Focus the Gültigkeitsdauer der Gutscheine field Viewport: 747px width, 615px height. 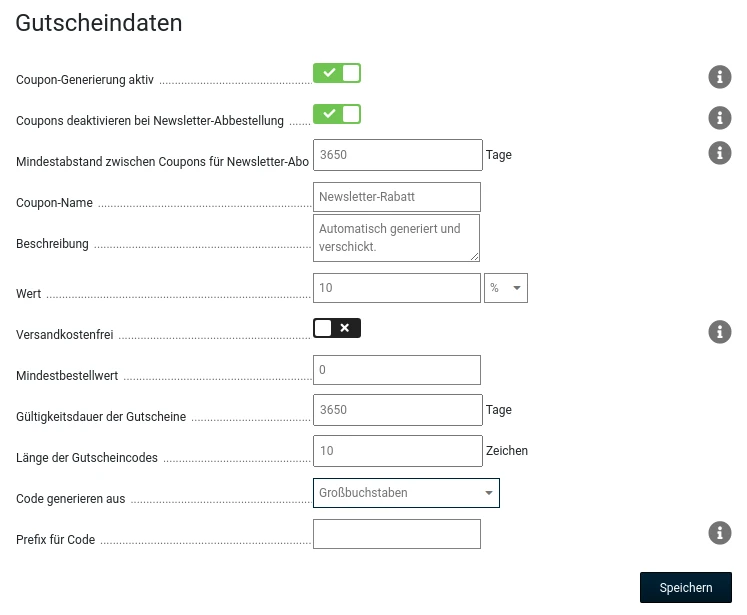[x=398, y=410]
